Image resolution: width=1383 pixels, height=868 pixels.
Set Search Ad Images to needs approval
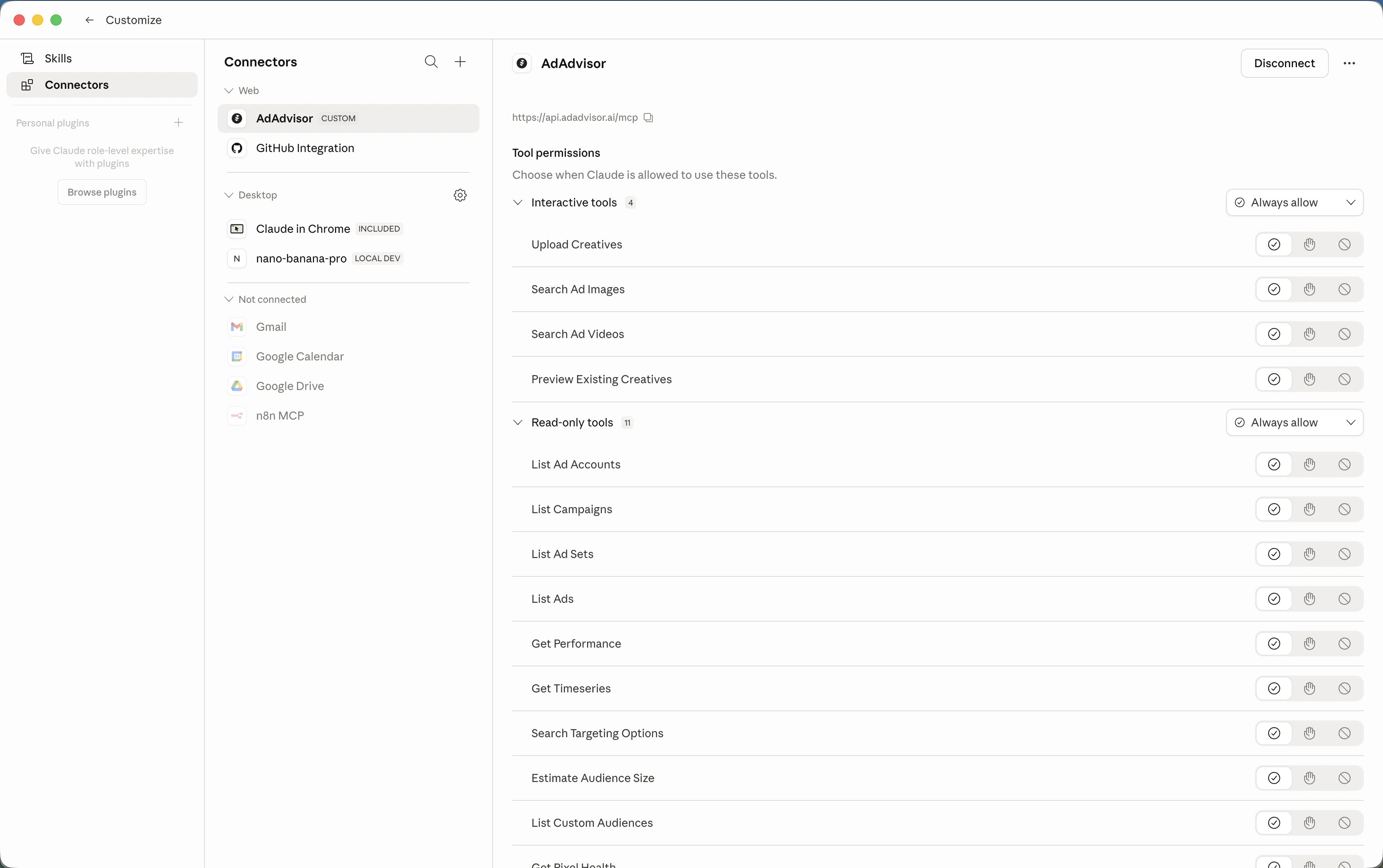tap(1309, 289)
